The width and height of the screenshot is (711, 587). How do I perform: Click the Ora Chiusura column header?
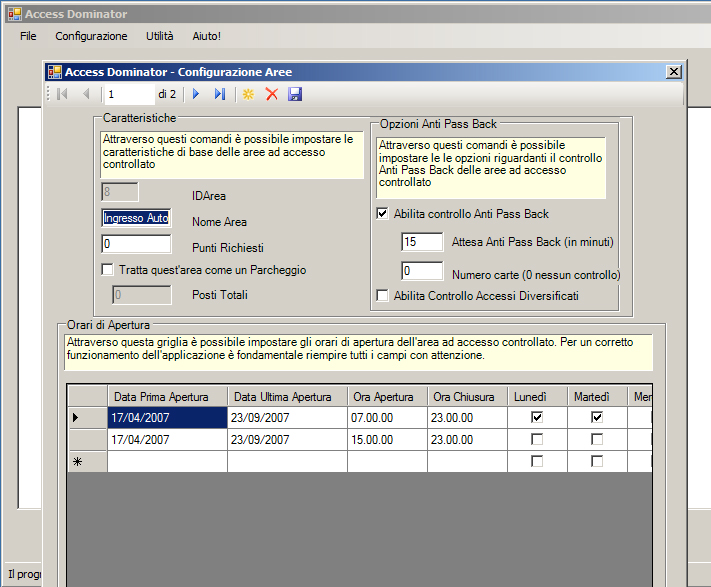(x=467, y=397)
